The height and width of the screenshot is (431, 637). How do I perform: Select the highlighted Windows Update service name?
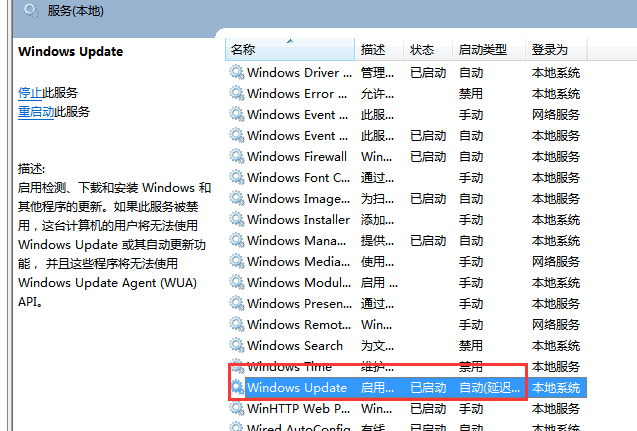pyautogui.click(x=297, y=388)
